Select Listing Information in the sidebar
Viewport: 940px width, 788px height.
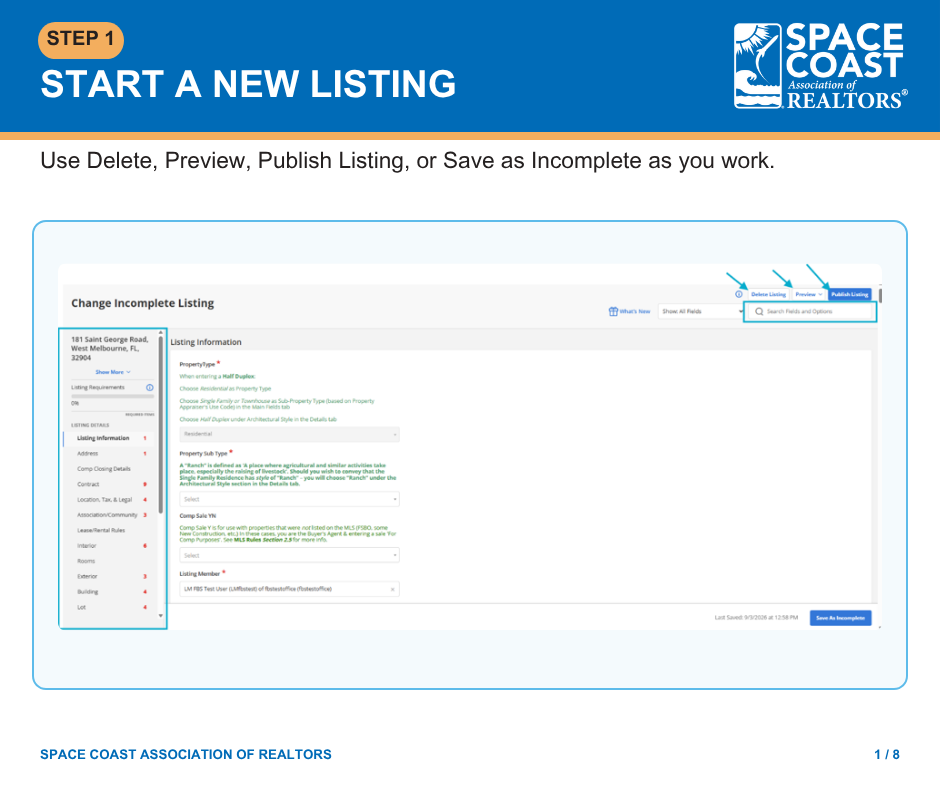tap(109, 438)
